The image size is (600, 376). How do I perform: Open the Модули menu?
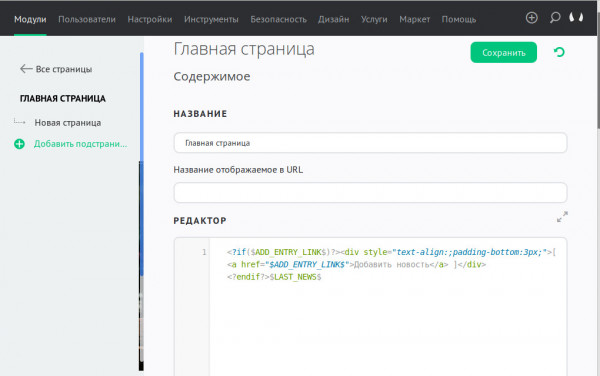pos(30,19)
